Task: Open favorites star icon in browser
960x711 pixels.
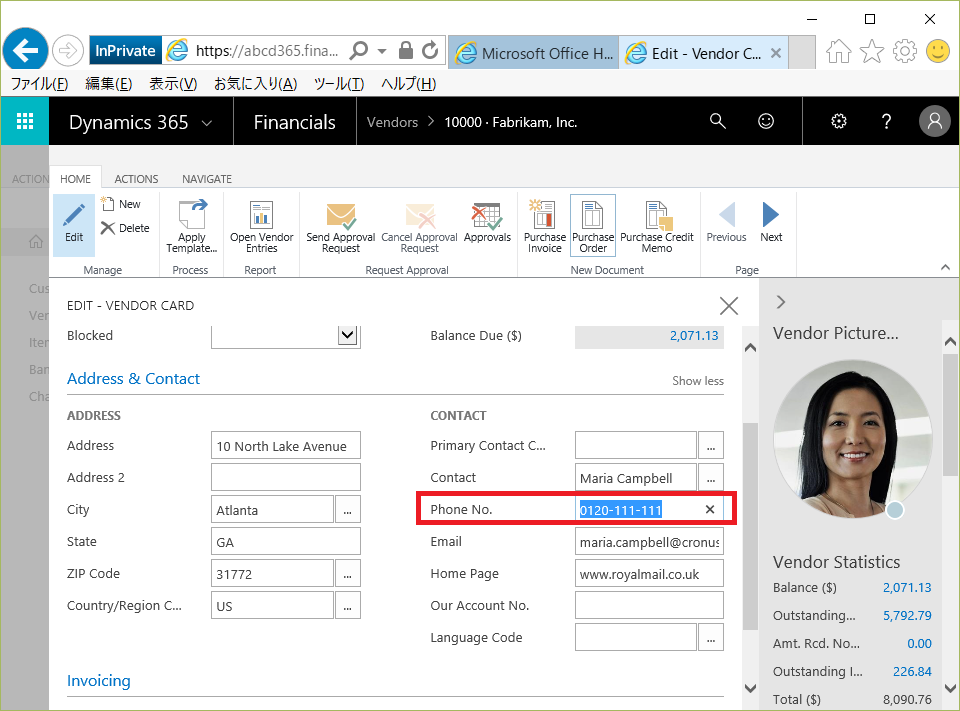Action: click(872, 51)
